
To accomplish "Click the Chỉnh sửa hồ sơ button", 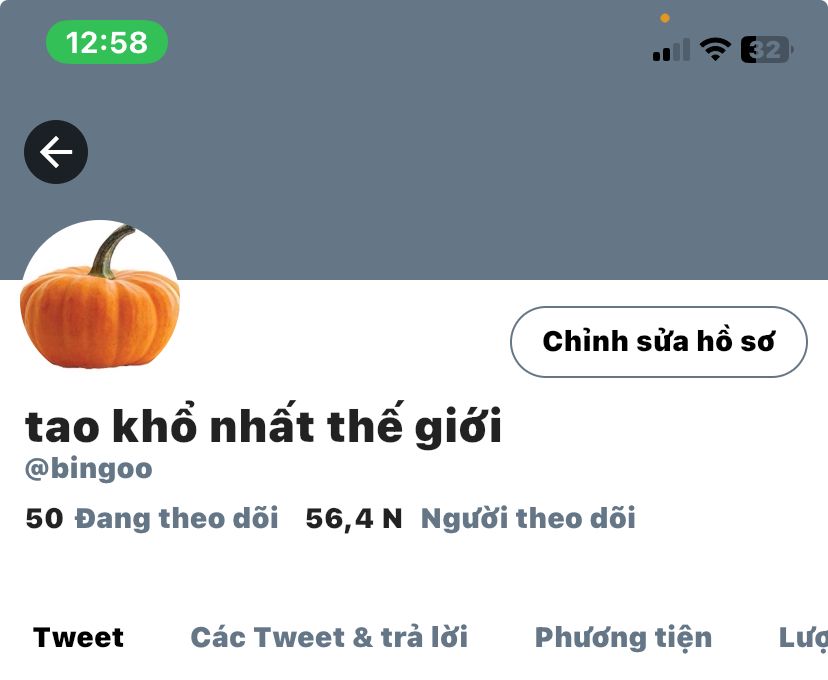I will tap(658, 342).
